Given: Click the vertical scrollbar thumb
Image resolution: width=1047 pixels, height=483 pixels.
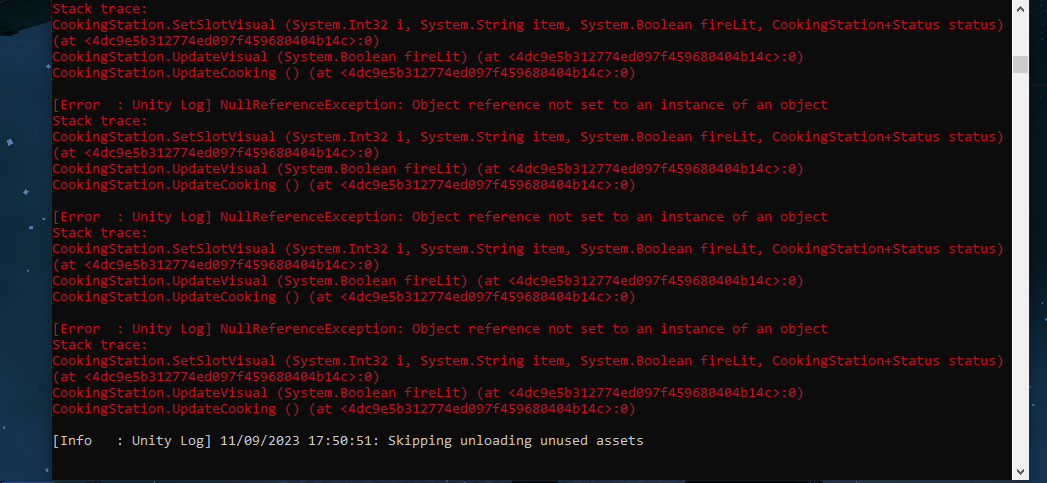Looking at the screenshot, I should click(1020, 64).
